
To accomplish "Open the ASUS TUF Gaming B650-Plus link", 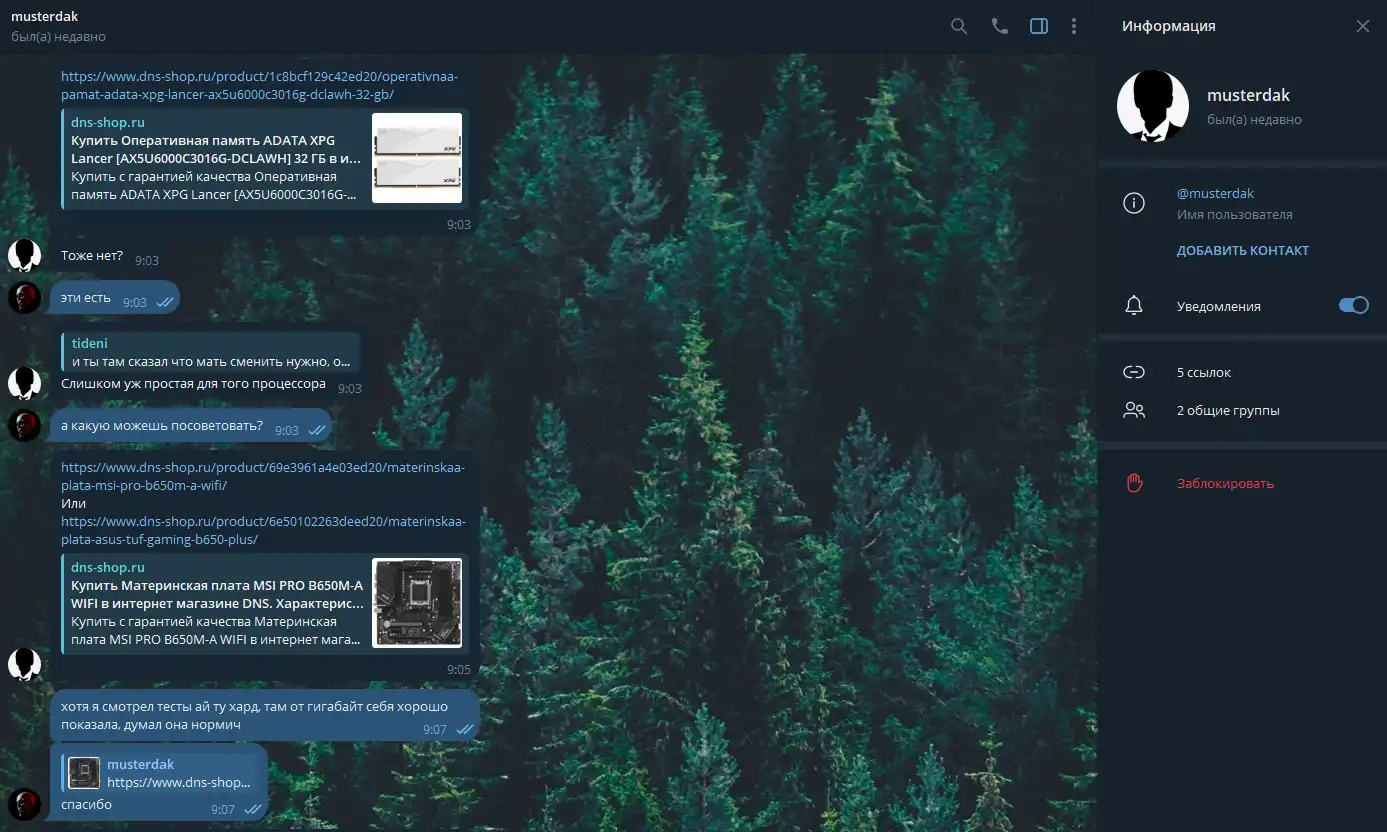I will tap(262, 530).
